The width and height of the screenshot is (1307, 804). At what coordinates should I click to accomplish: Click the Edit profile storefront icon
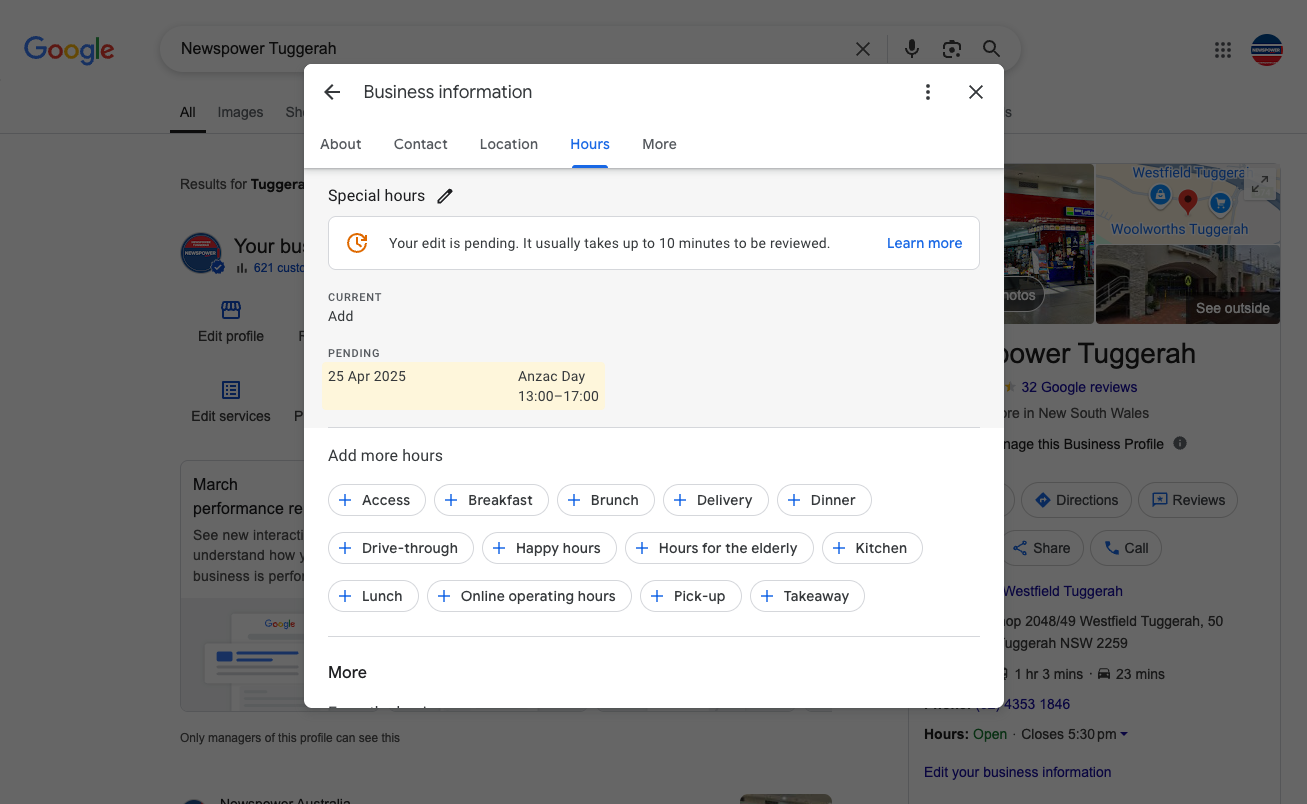[231, 310]
